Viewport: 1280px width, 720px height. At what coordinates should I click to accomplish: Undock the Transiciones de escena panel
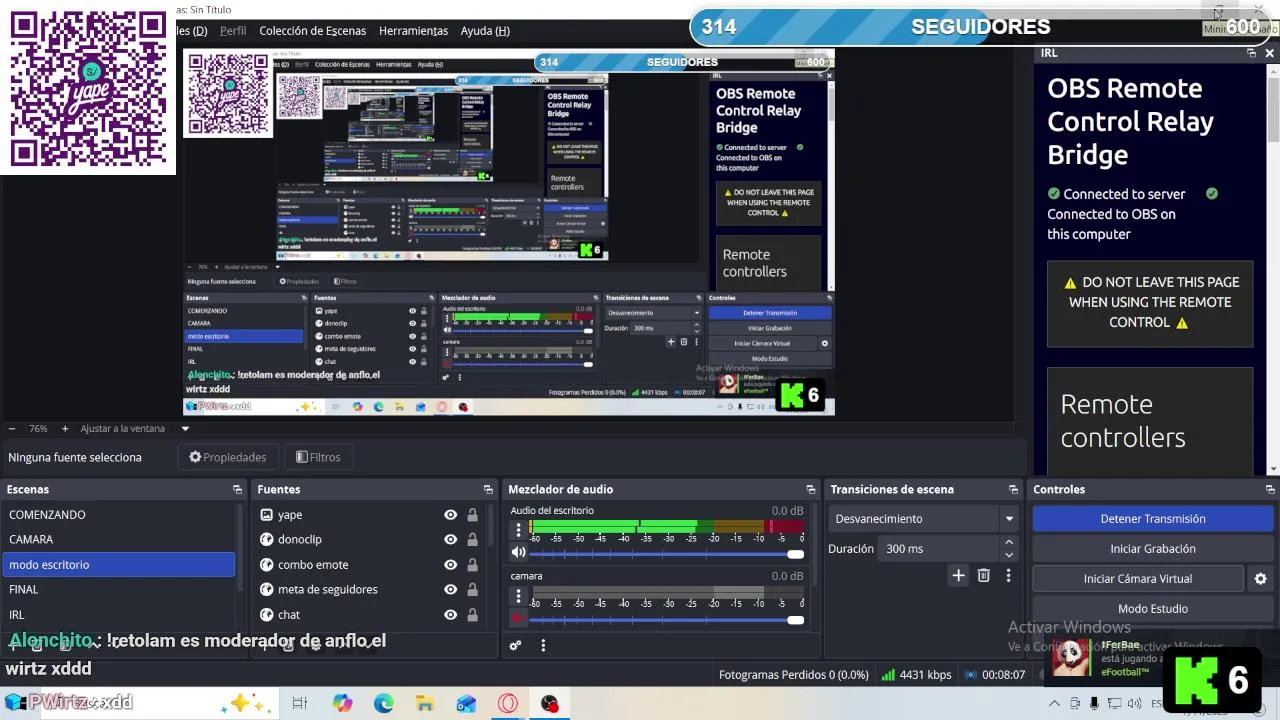1013,489
